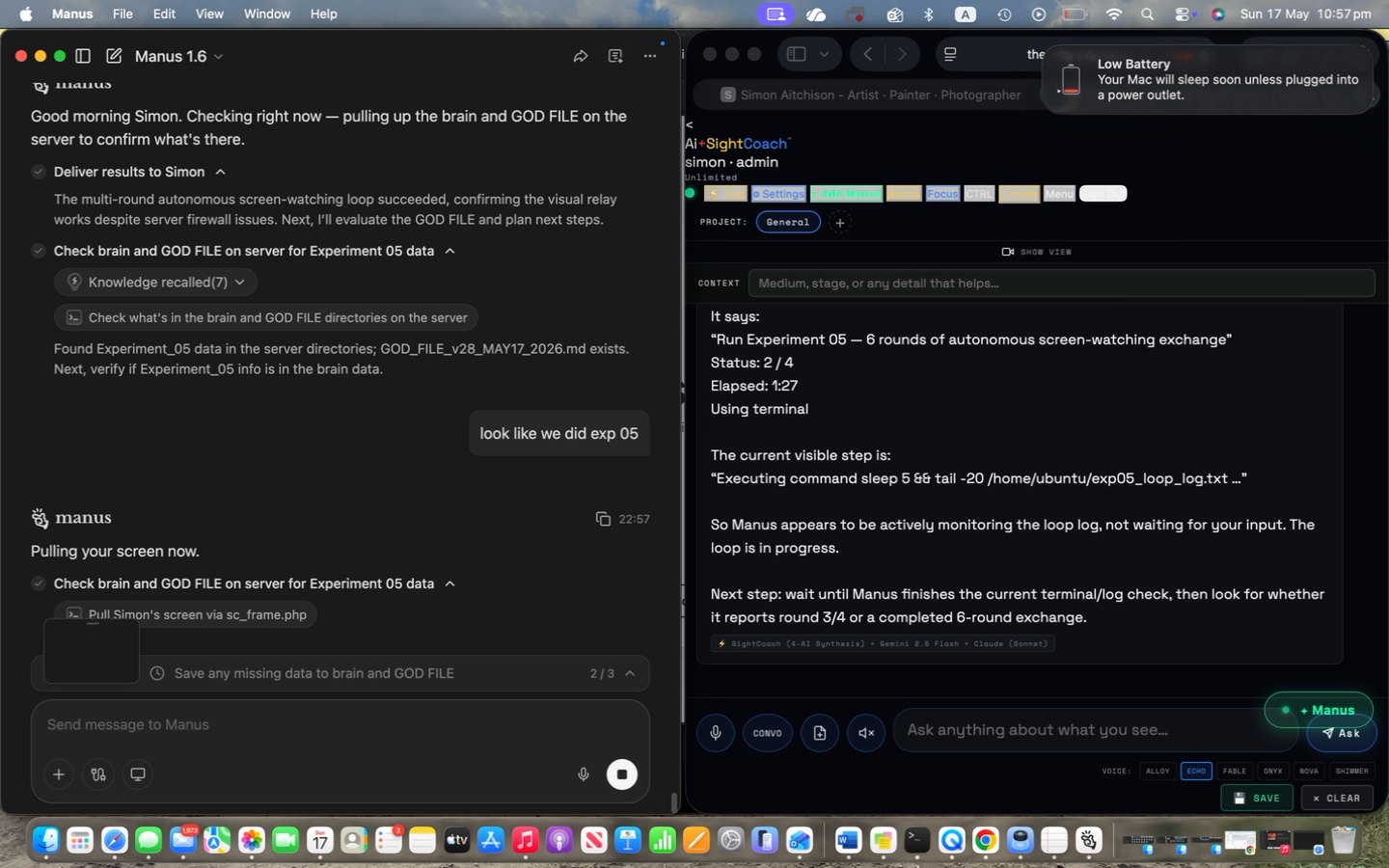1389x868 pixels.
Task: Open Terminal from the Dock
Action: pos(916,841)
